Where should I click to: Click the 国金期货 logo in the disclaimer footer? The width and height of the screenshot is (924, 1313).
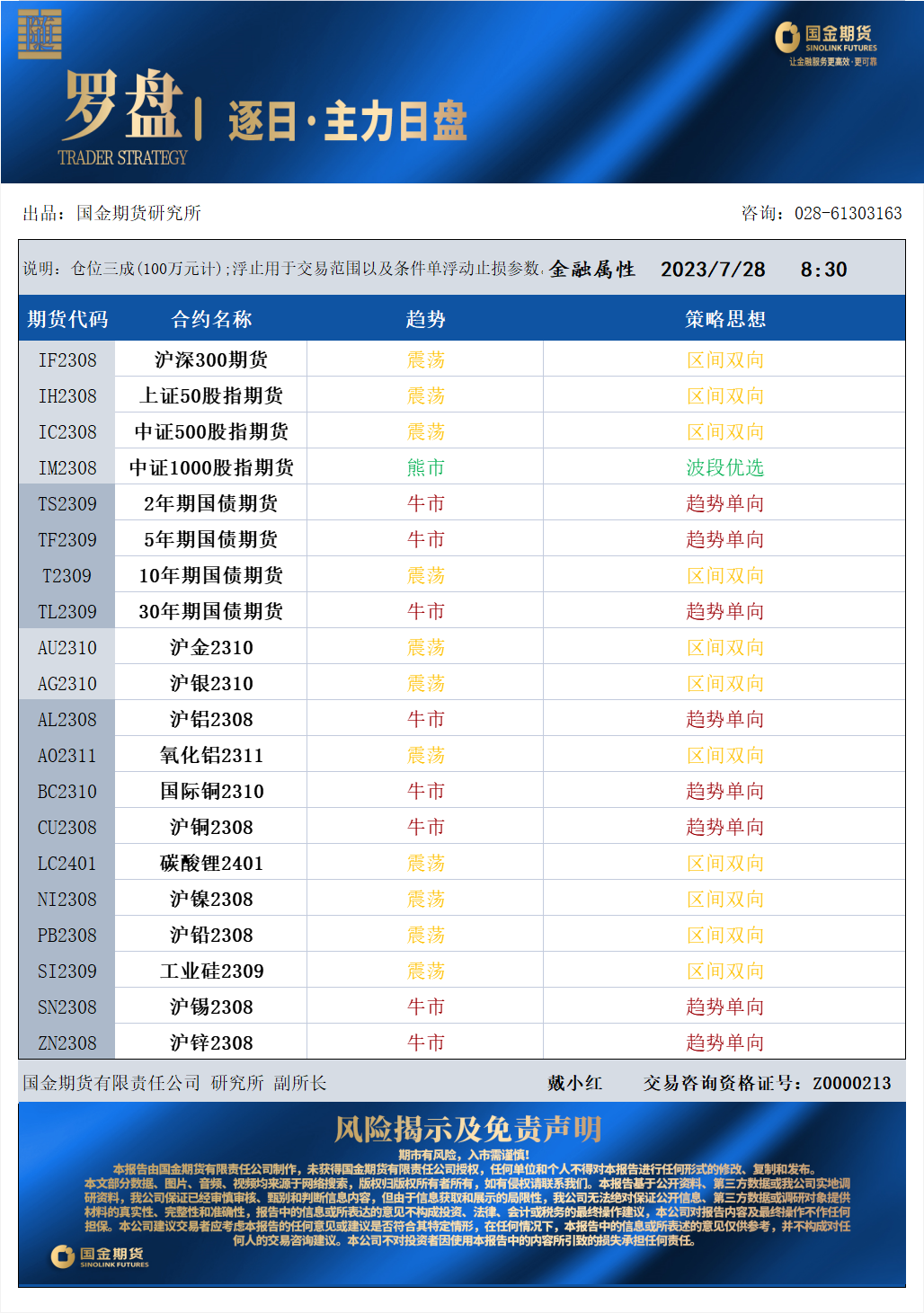101,1256
